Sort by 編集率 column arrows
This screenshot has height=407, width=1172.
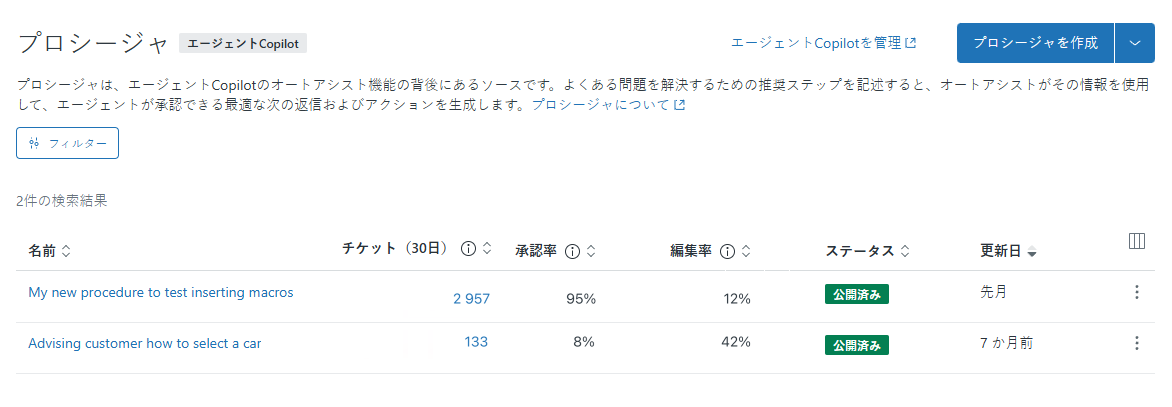746,251
